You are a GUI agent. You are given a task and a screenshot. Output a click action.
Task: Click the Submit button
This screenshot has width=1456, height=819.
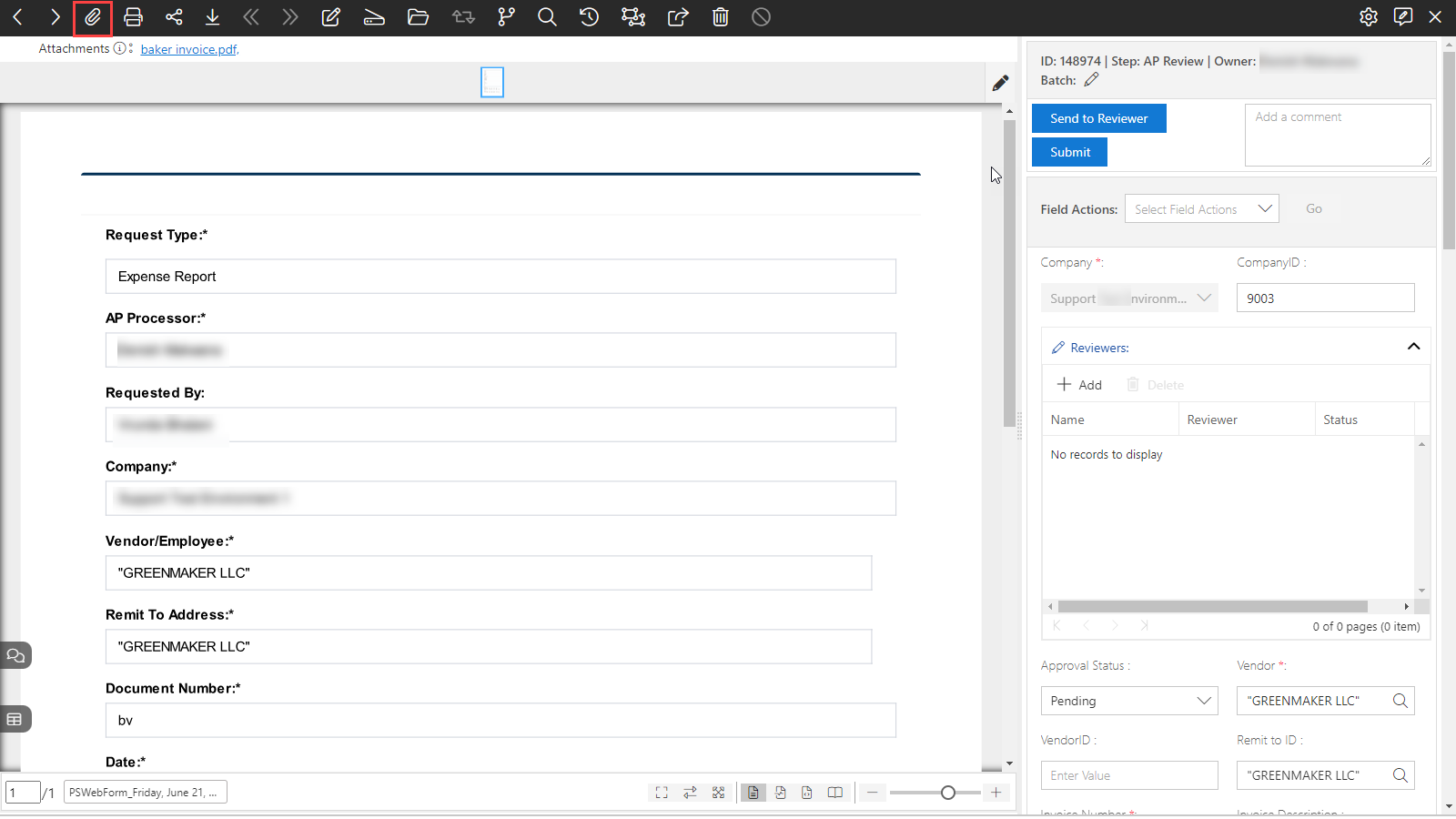[x=1069, y=152]
